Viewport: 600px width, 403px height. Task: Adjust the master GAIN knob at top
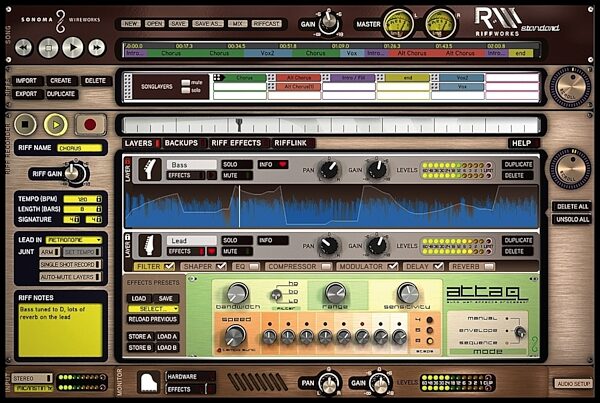point(328,23)
